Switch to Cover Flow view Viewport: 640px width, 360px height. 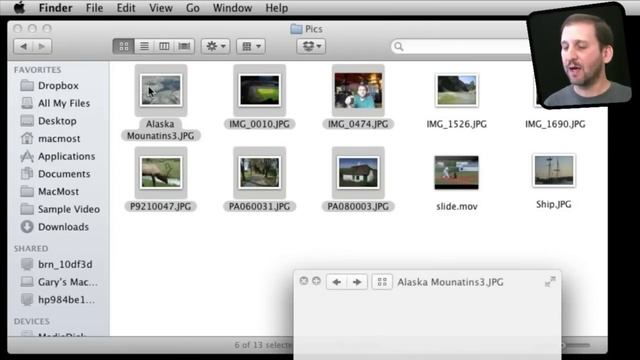tap(184, 46)
